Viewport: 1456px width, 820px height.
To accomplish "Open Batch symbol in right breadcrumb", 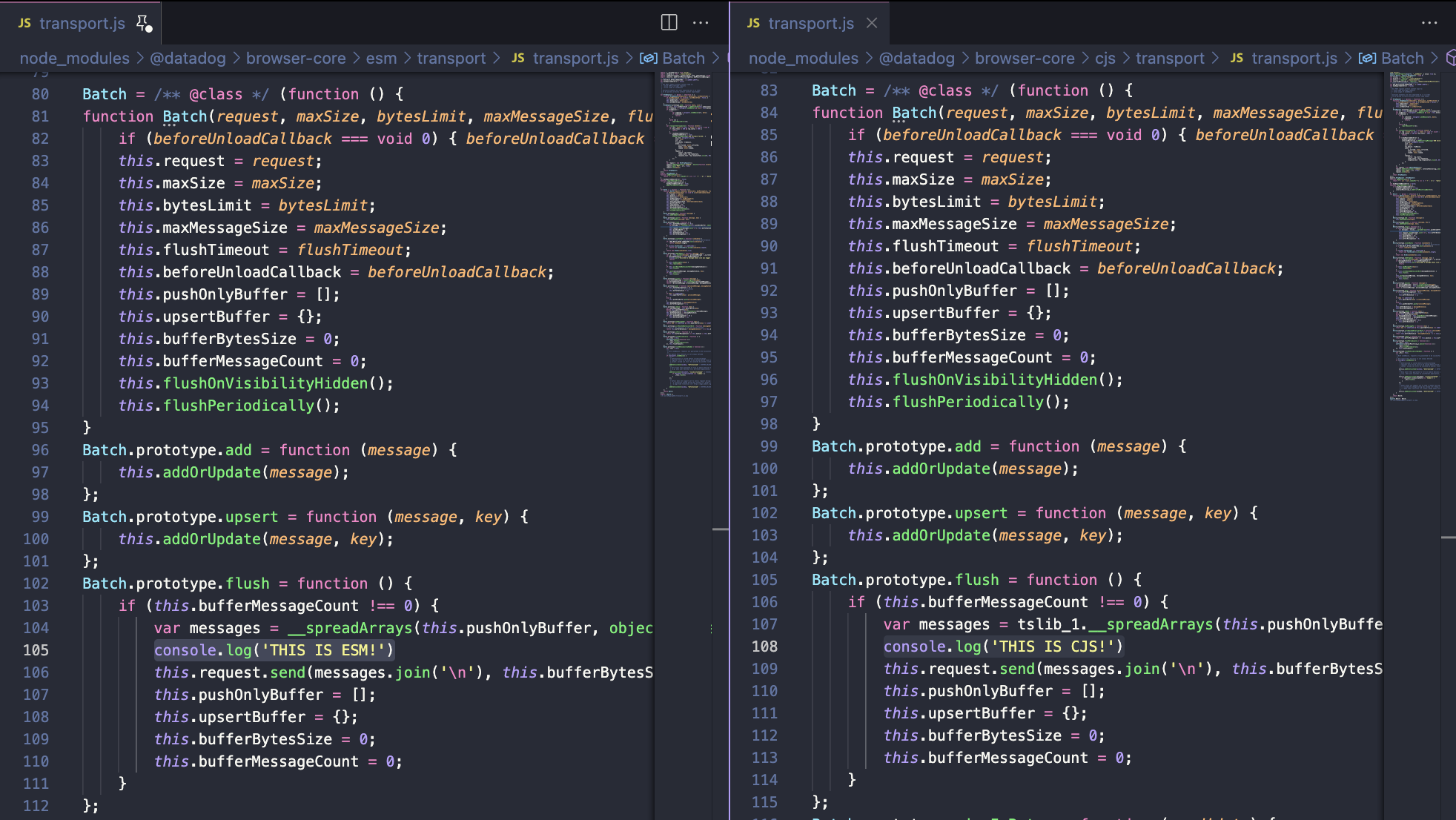I will [x=1402, y=59].
